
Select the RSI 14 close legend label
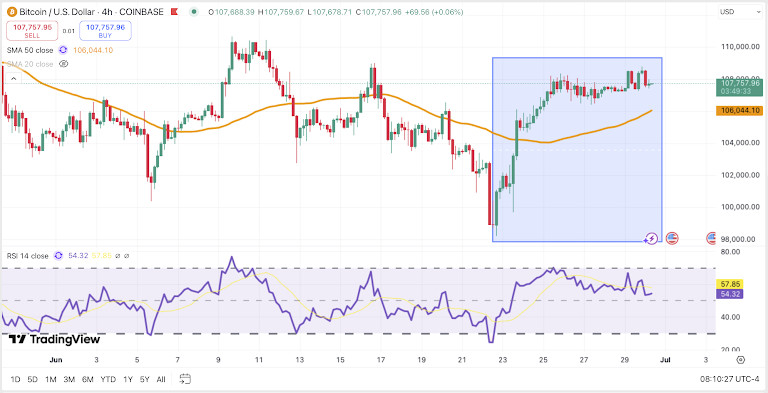pos(27,256)
